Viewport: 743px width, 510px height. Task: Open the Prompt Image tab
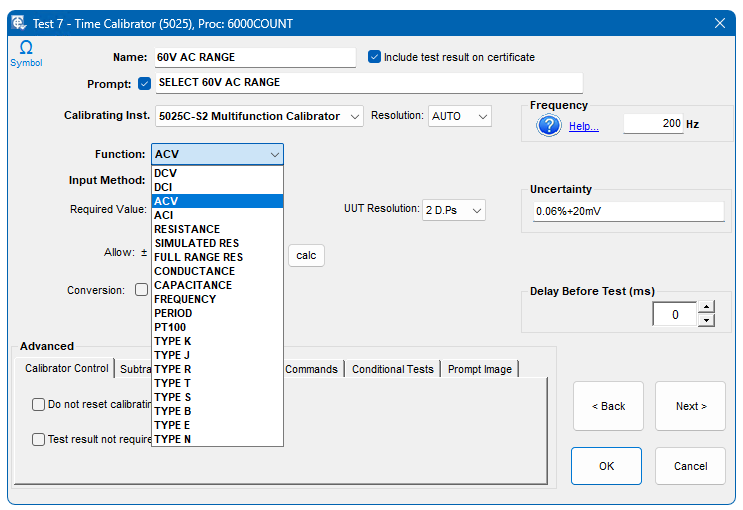click(479, 369)
